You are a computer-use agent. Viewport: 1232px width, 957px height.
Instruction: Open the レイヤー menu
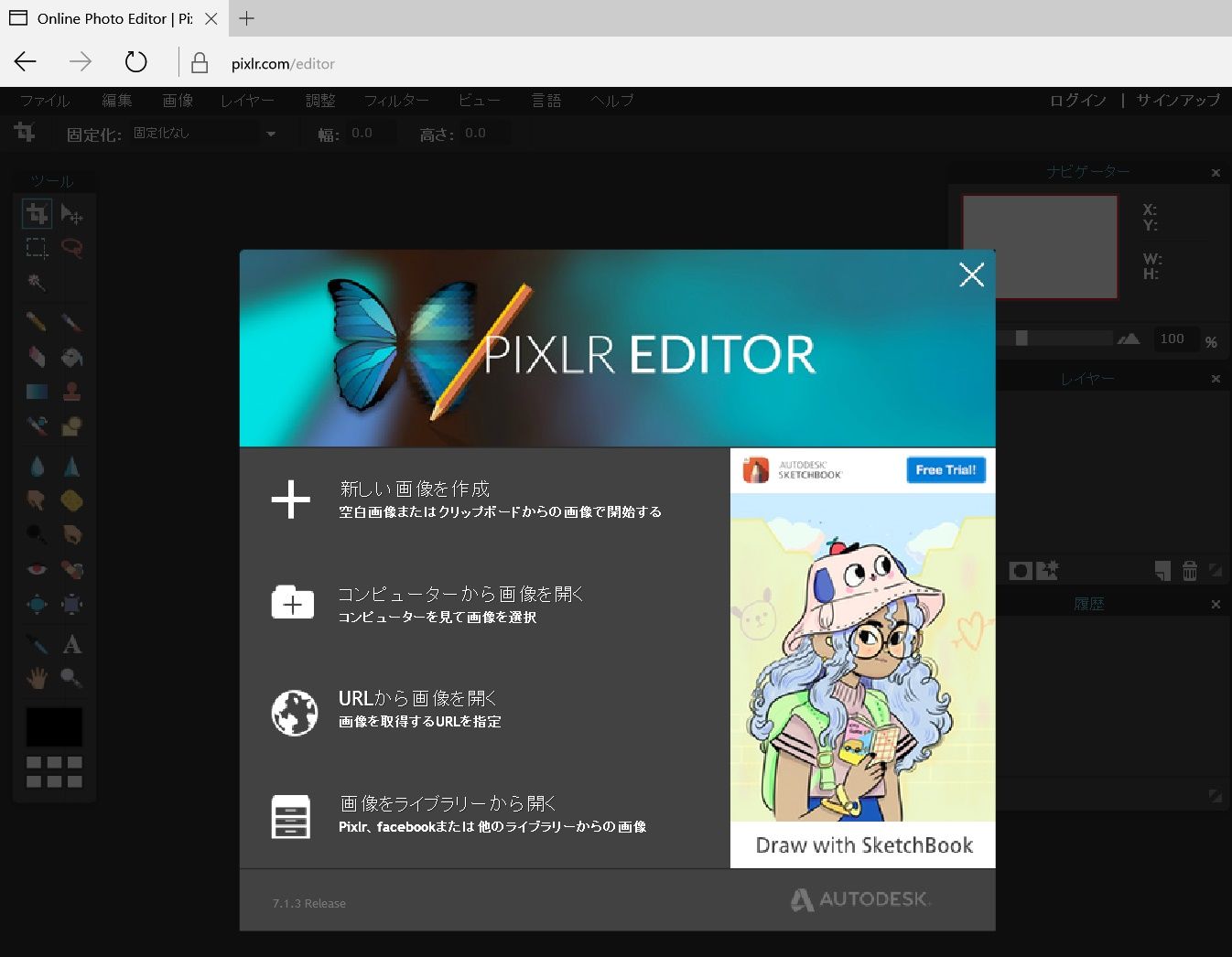(x=247, y=101)
